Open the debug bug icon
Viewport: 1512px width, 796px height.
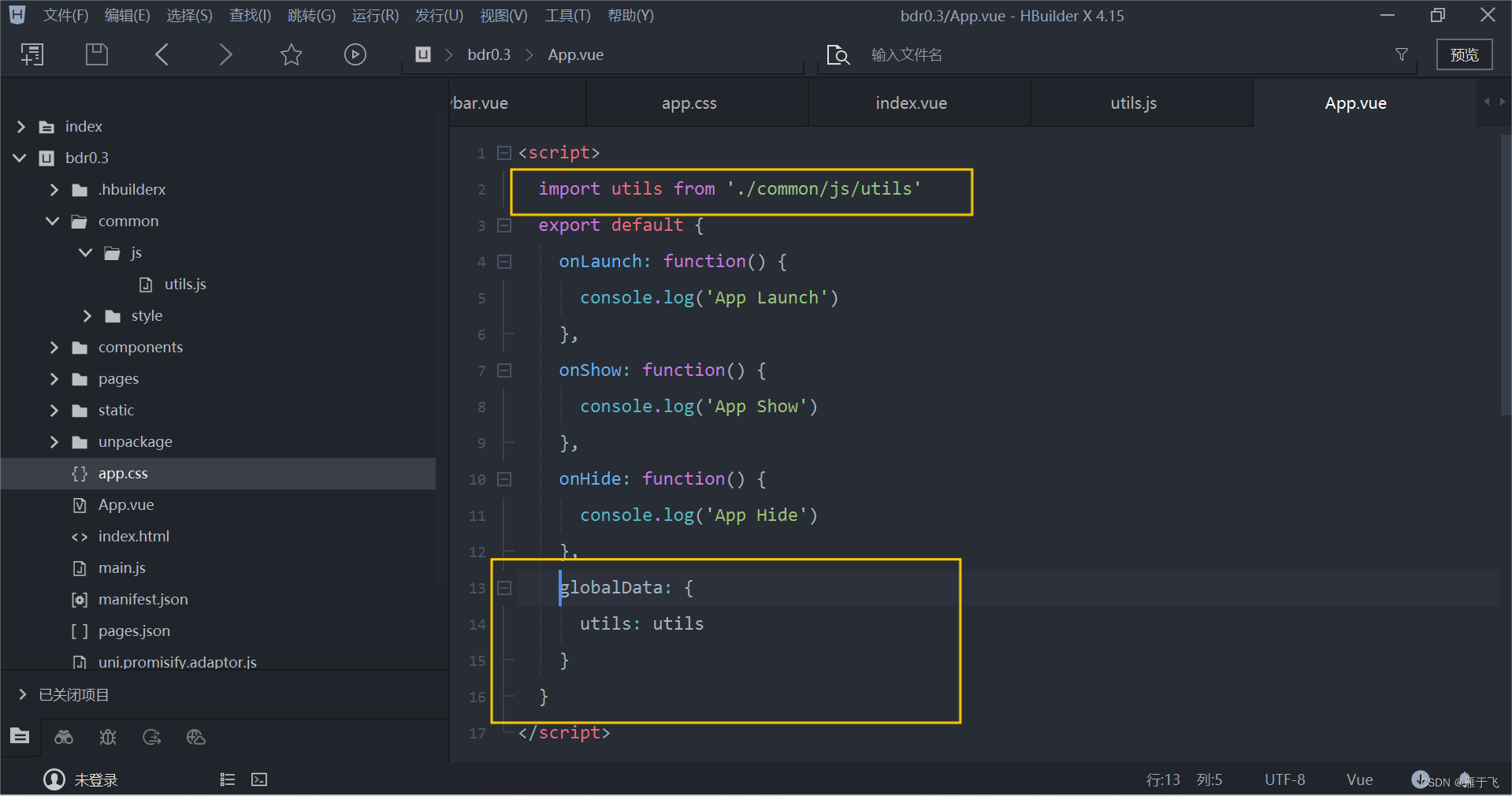[x=108, y=737]
